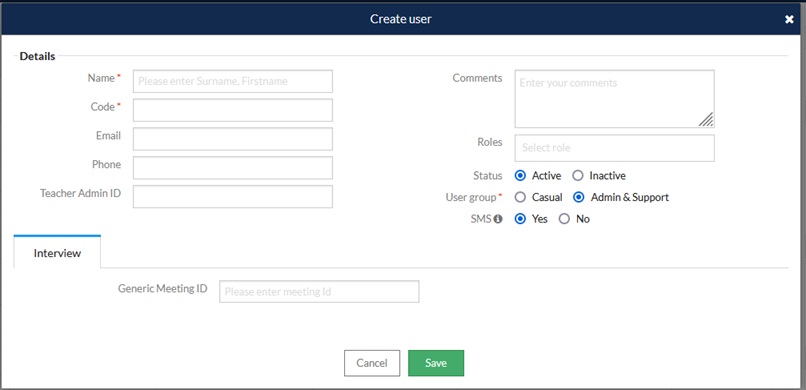Select the Inactive status radio button
The image size is (806, 390).
click(578, 176)
